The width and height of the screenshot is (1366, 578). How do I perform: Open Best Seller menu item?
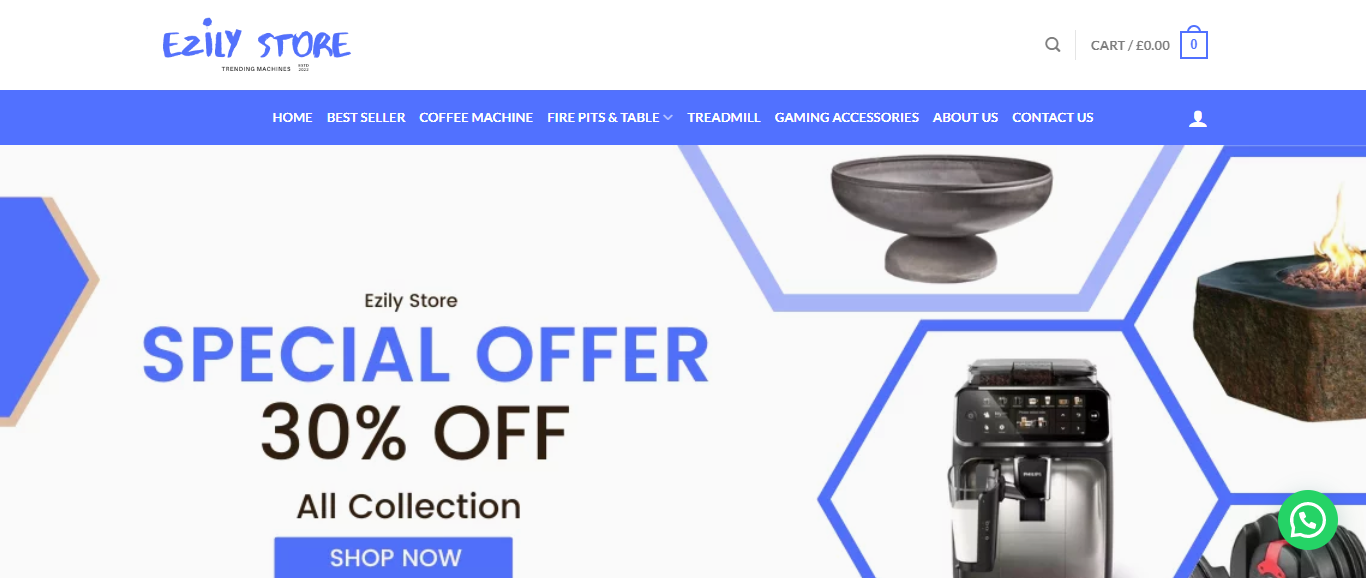point(366,118)
